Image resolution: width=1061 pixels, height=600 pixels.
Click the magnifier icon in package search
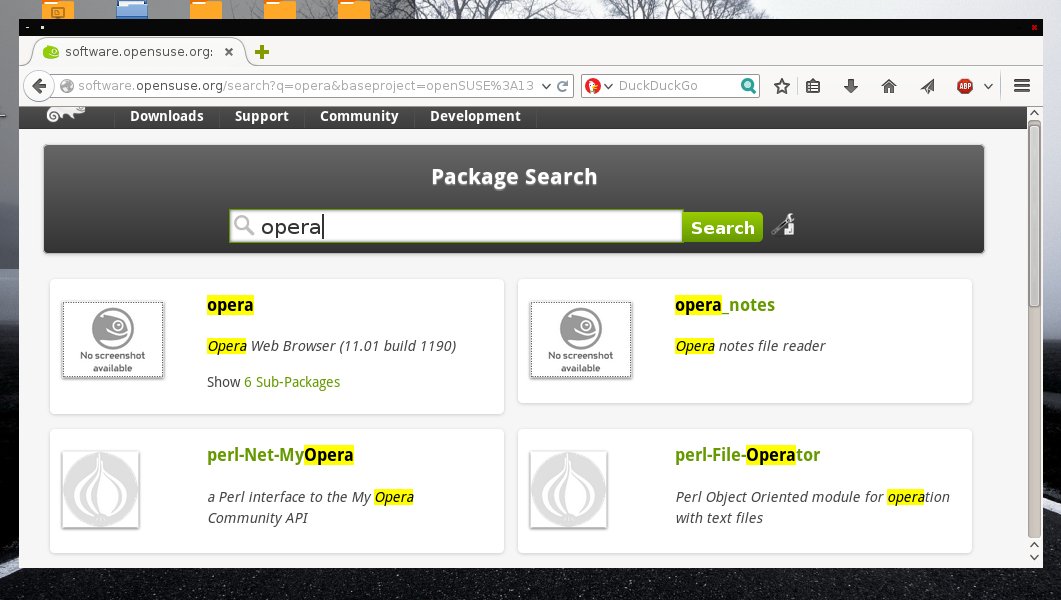(244, 225)
